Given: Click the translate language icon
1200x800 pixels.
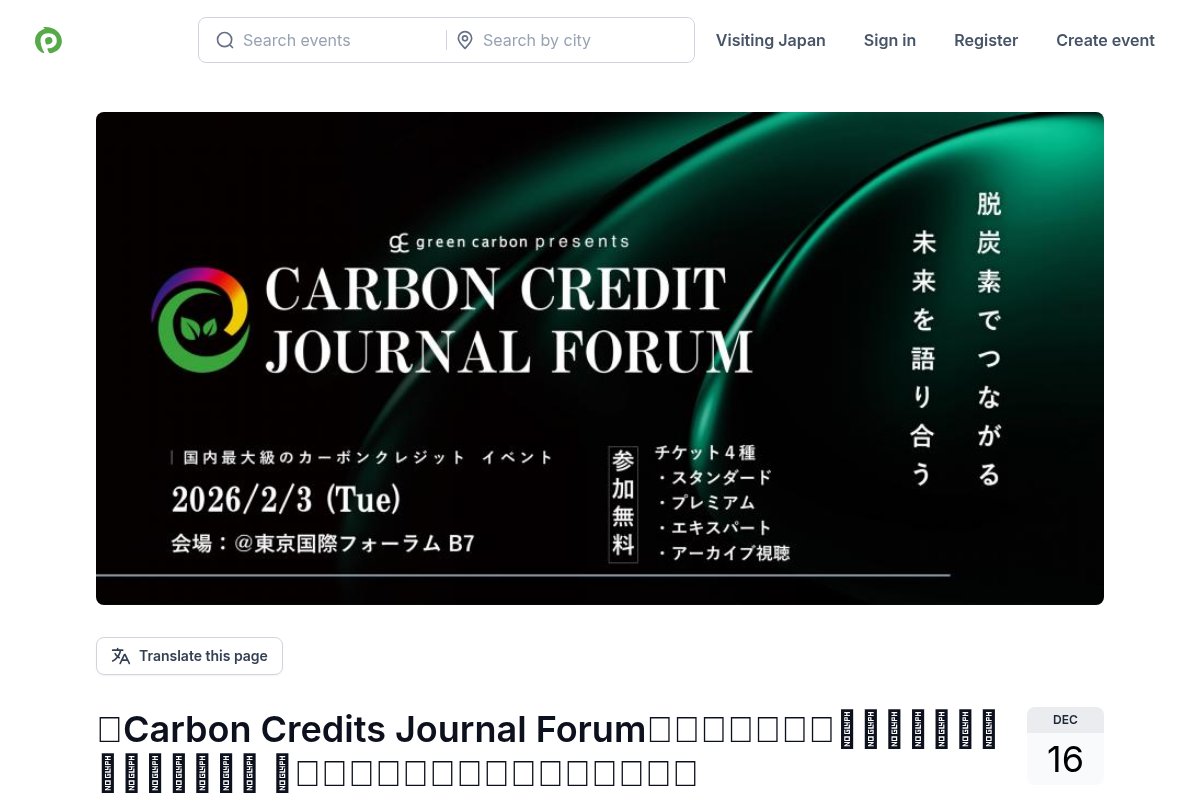Looking at the screenshot, I should pyautogui.click(x=121, y=656).
